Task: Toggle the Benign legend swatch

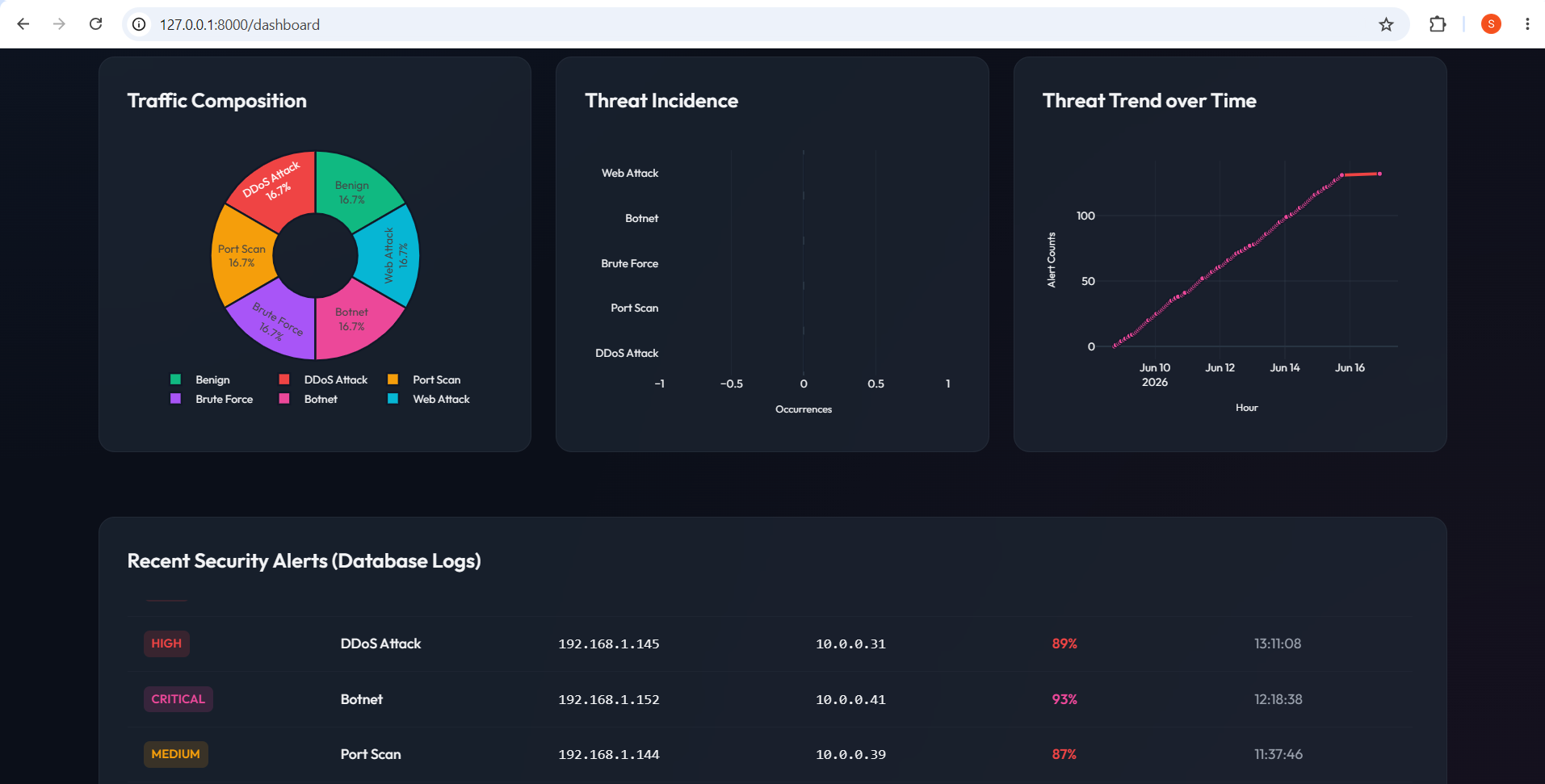Action: pyautogui.click(x=175, y=379)
